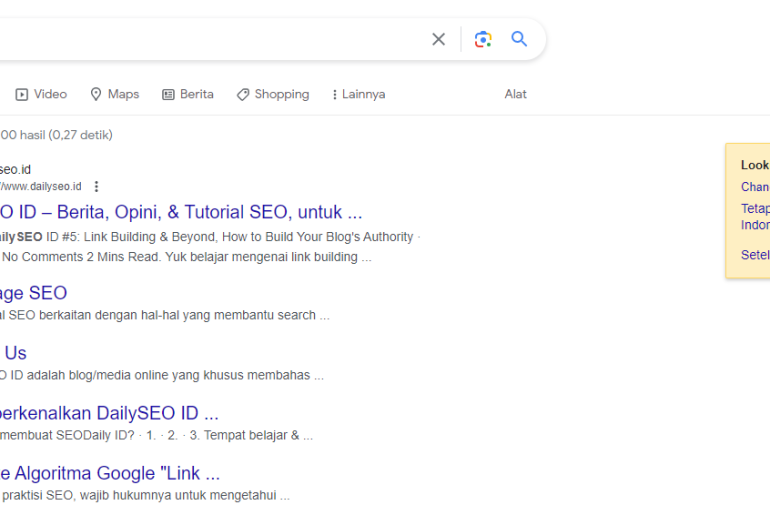Image resolution: width=770 pixels, height=515 pixels.
Task: Click the 'Setel' link in yellow panel
Action: pos(755,255)
